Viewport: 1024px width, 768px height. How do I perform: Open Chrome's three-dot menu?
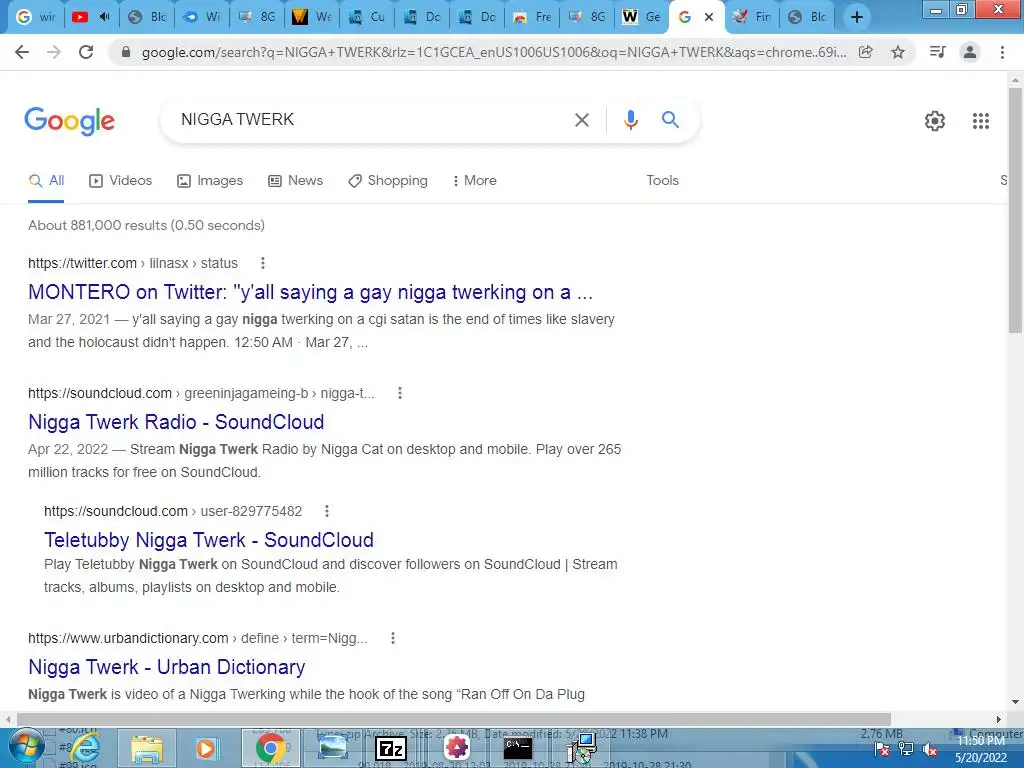pyautogui.click(x=1002, y=52)
